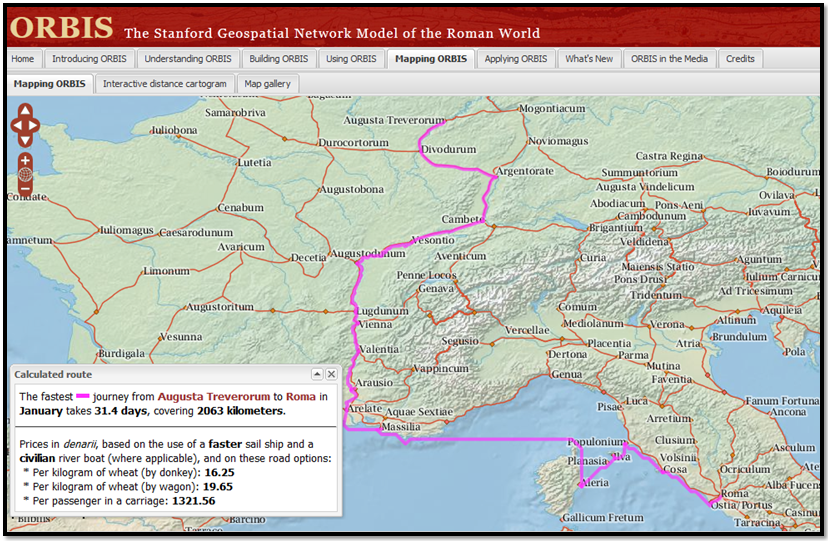Screen dimensions: 828x541
Task: Click the donkey wheat price 16.25
Action: 219,472
